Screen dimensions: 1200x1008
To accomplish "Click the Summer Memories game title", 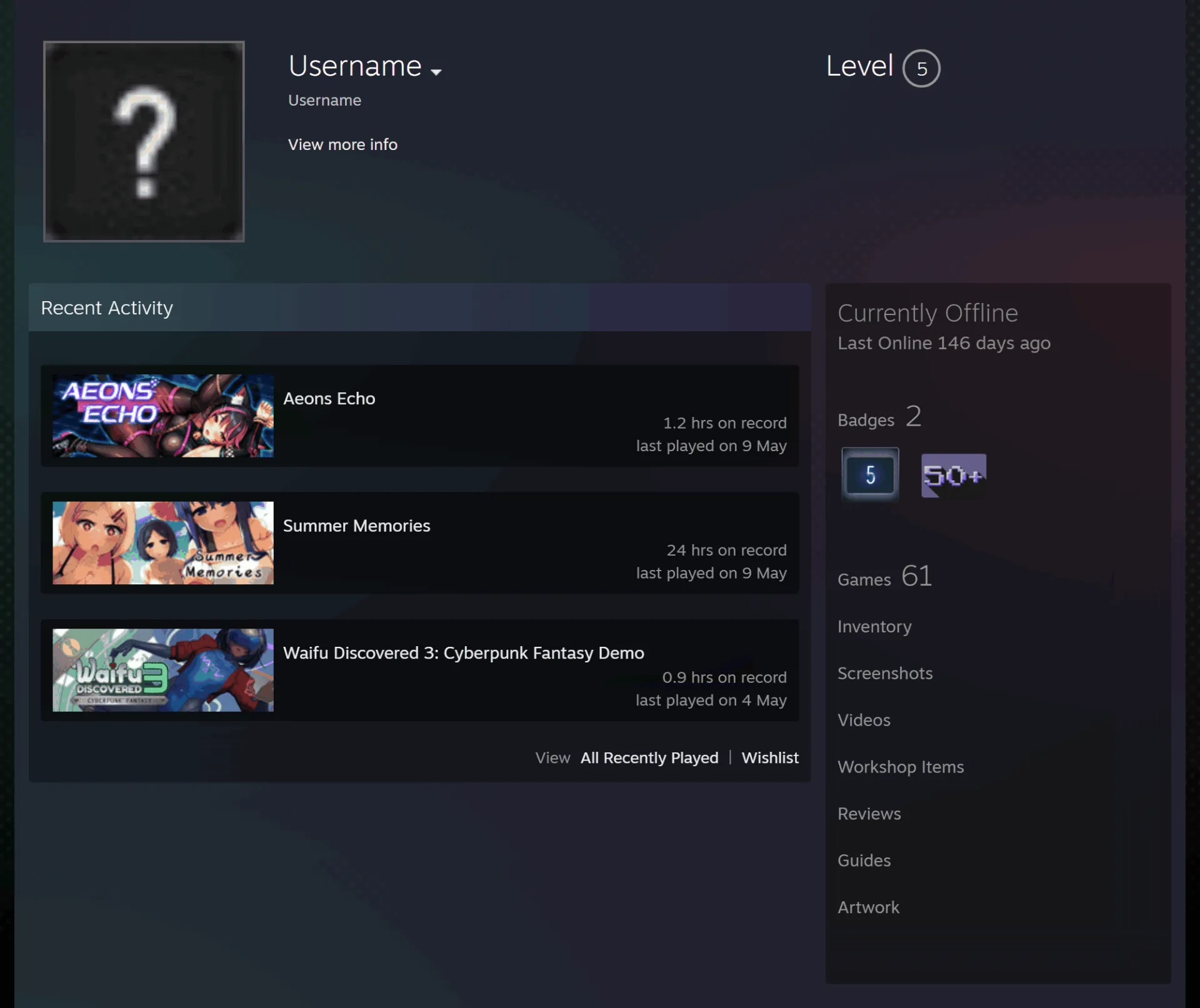I will 357,526.
